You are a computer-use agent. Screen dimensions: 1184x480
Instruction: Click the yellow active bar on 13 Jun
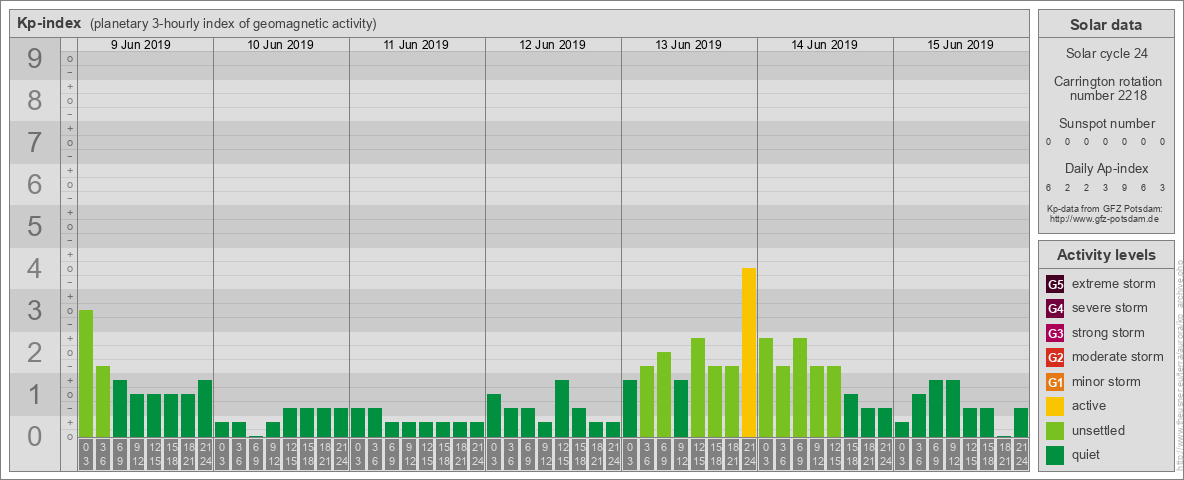(749, 352)
